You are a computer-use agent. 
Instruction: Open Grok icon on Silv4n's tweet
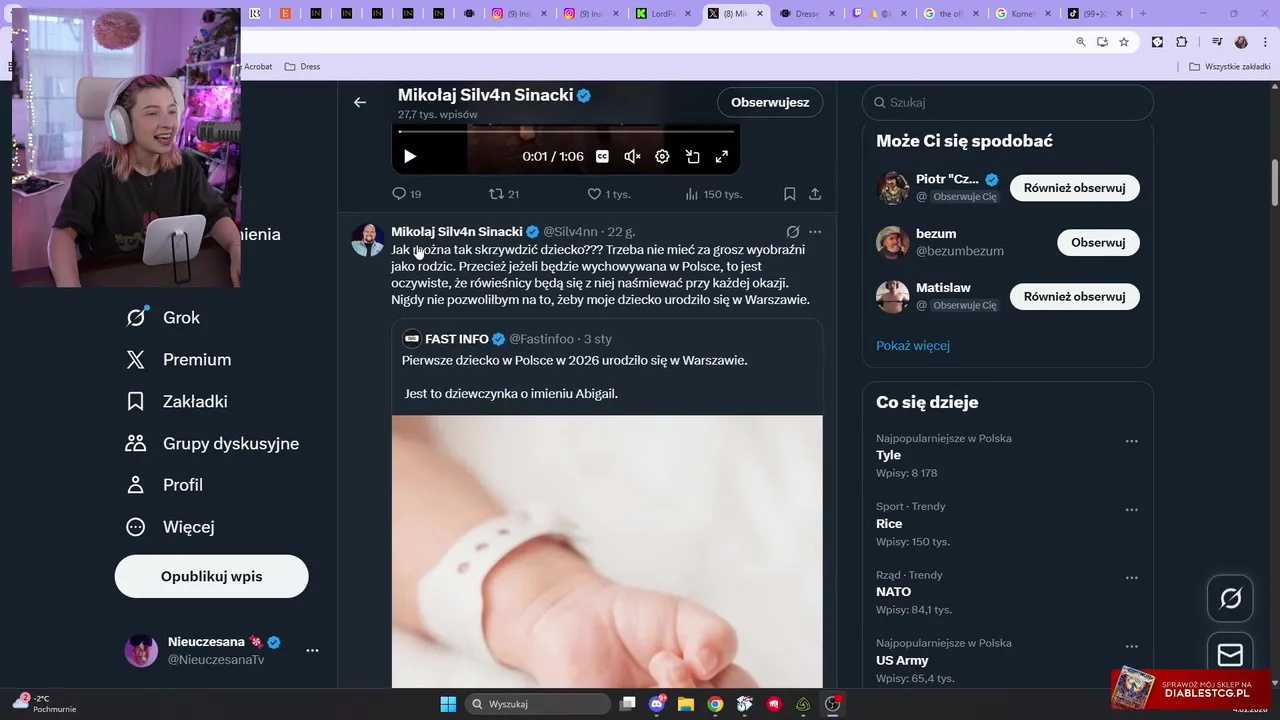[x=793, y=231]
